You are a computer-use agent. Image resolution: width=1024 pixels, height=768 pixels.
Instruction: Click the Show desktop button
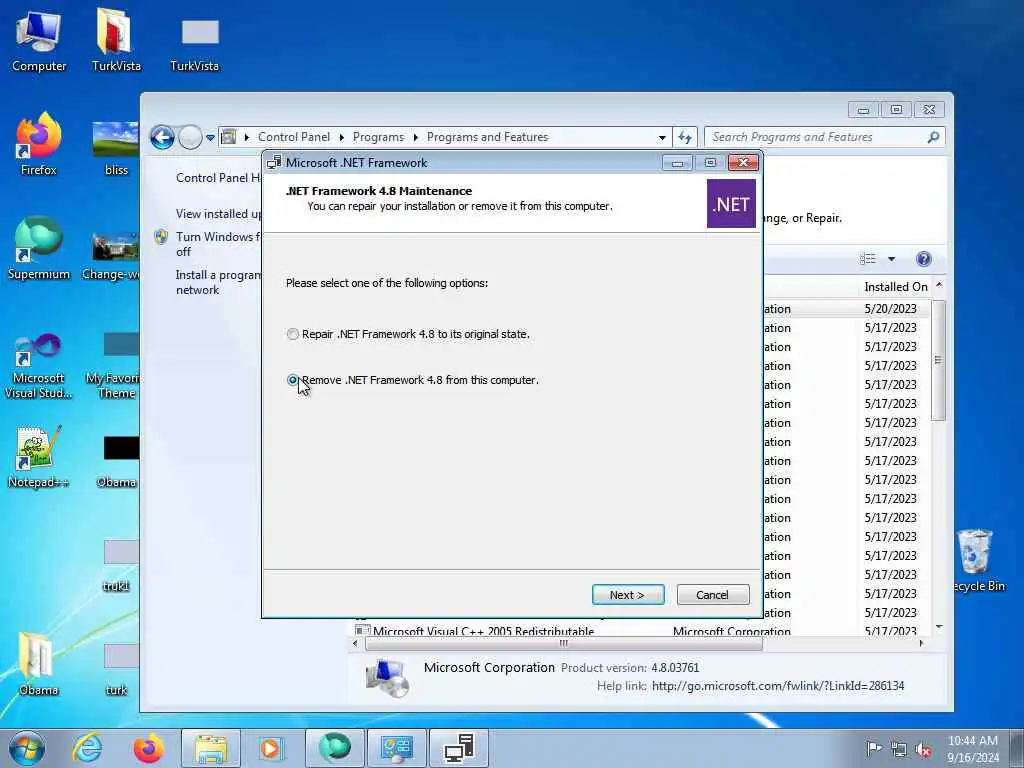coord(1017,748)
